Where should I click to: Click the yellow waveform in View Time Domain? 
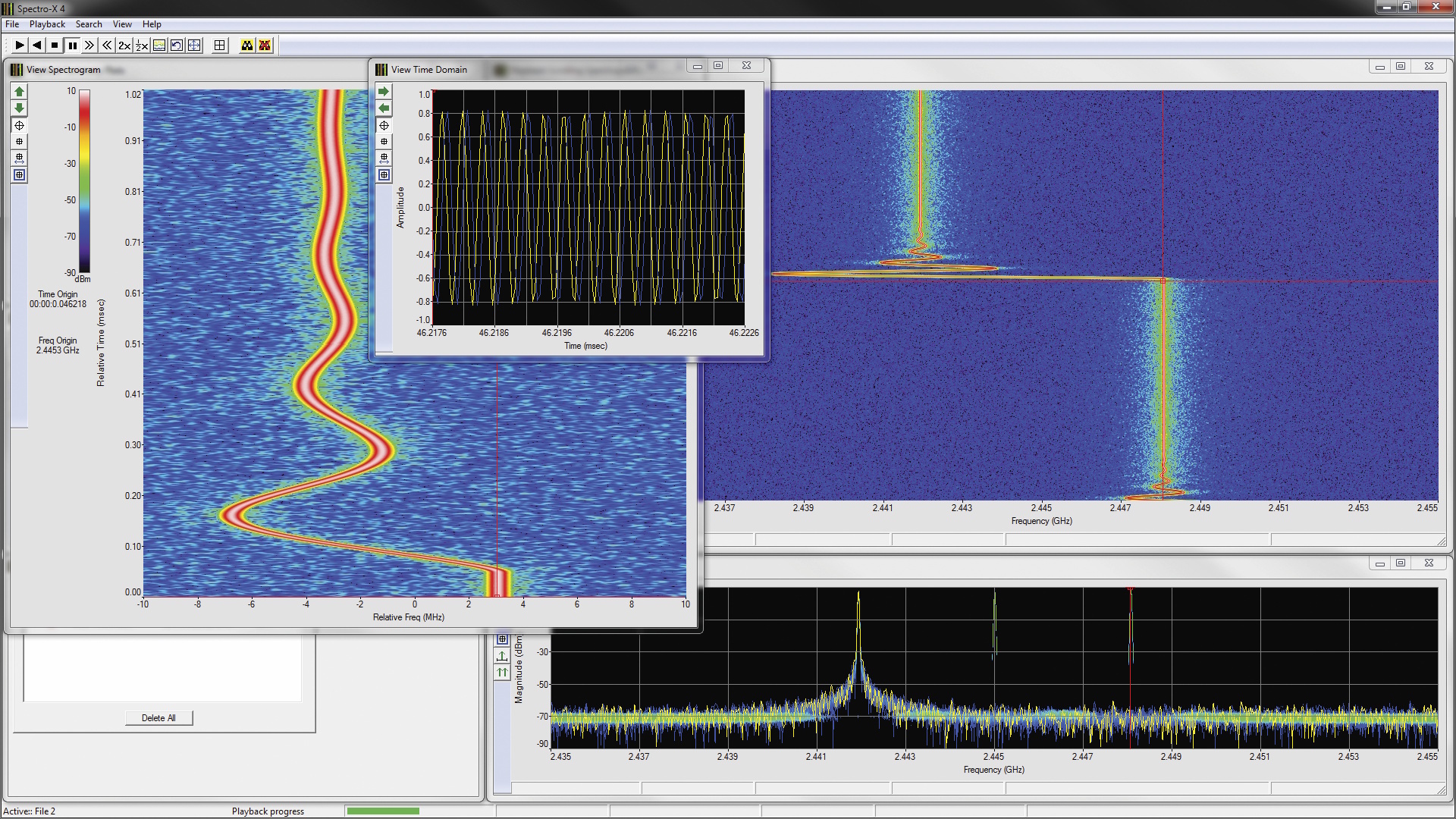(588, 207)
